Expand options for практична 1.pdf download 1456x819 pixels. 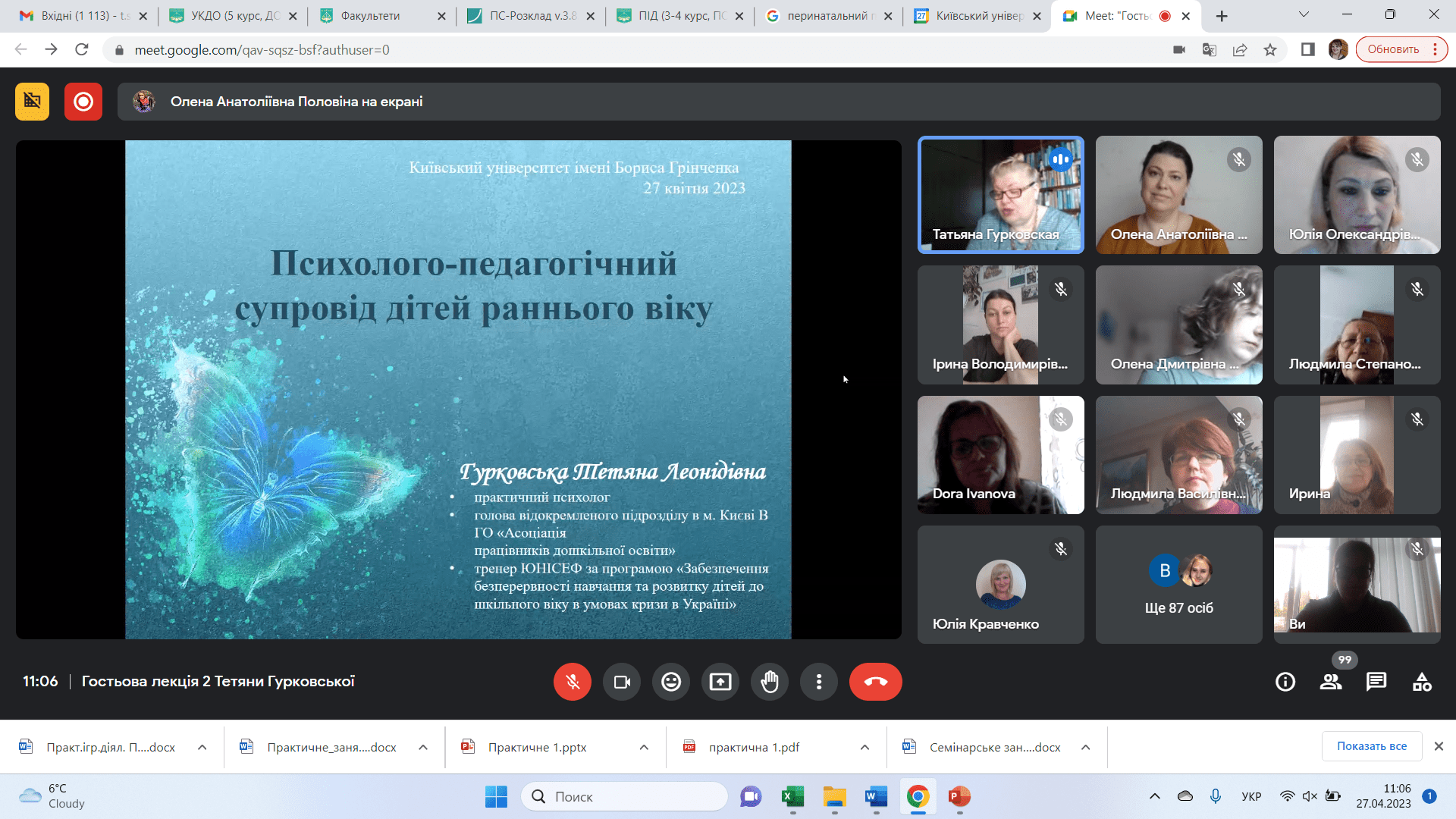[x=864, y=747]
